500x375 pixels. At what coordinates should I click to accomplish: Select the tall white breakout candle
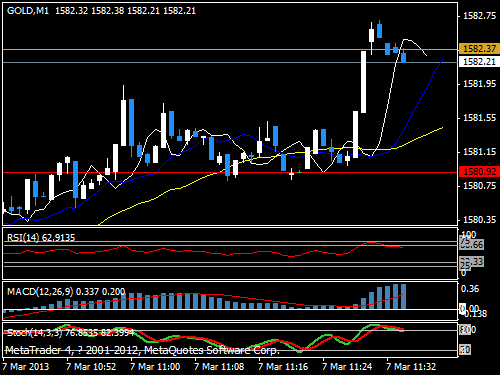tap(363, 82)
